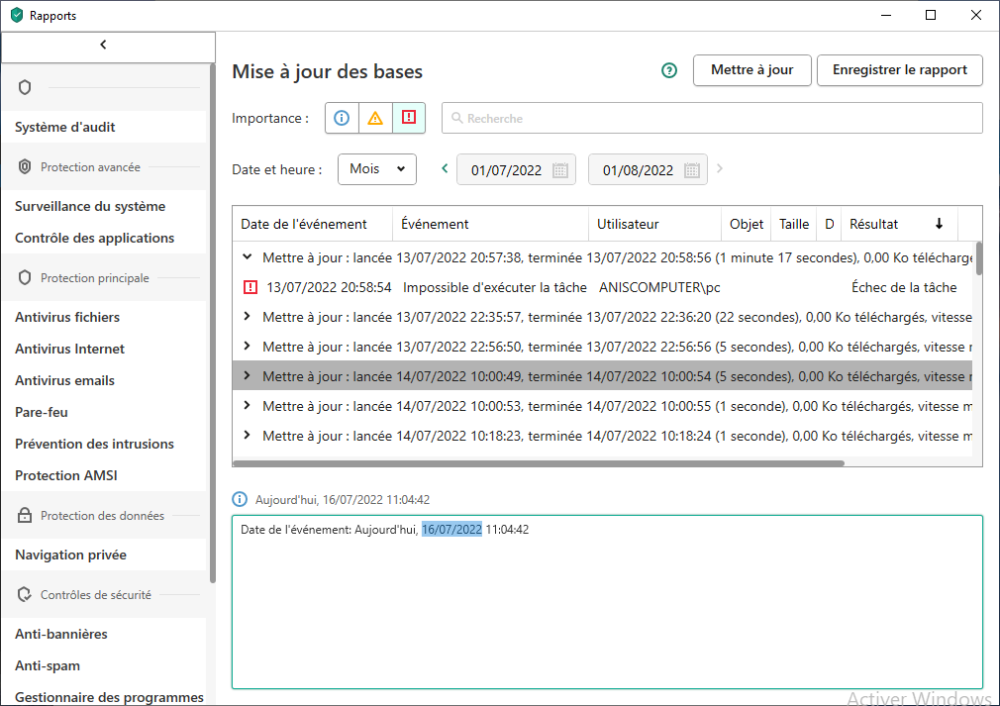Open Navigation privée report
The image size is (1000, 706).
71,555
